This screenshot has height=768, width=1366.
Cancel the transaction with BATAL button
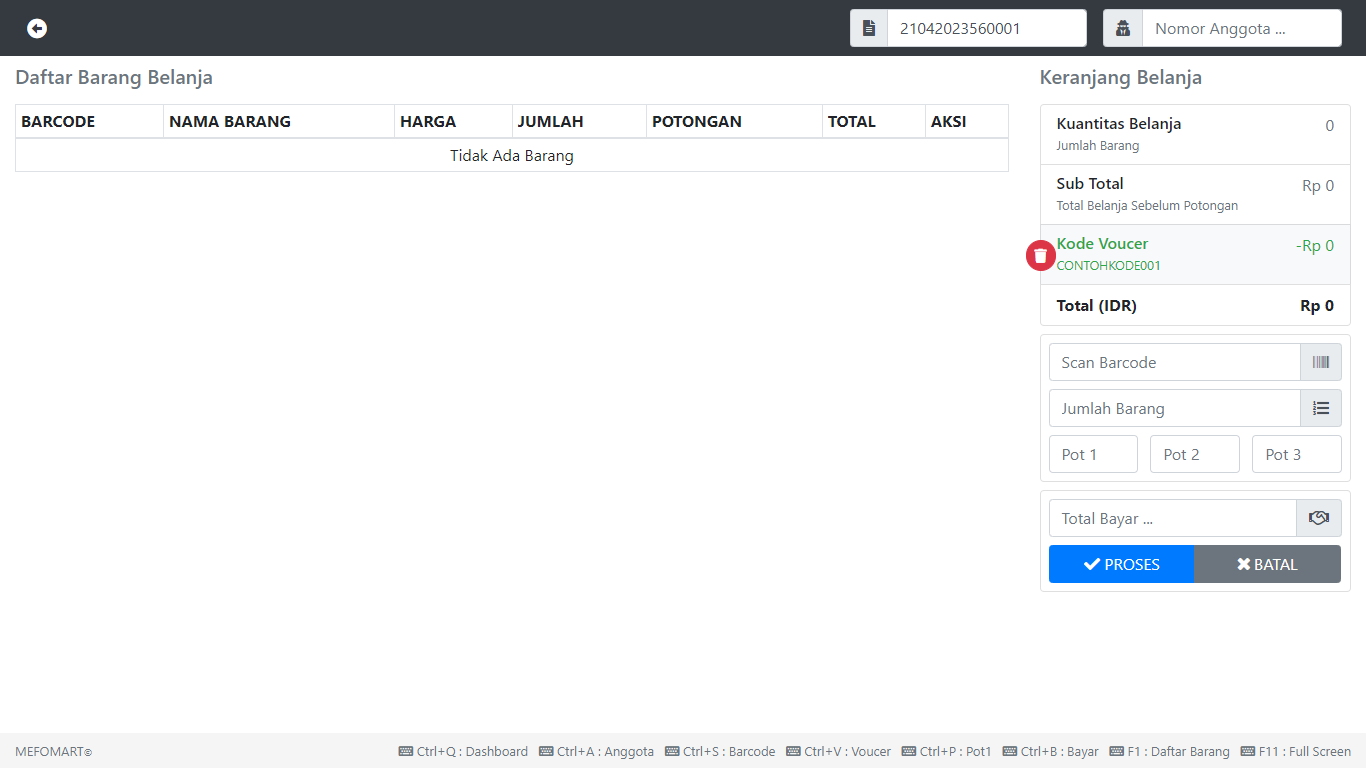(1267, 564)
